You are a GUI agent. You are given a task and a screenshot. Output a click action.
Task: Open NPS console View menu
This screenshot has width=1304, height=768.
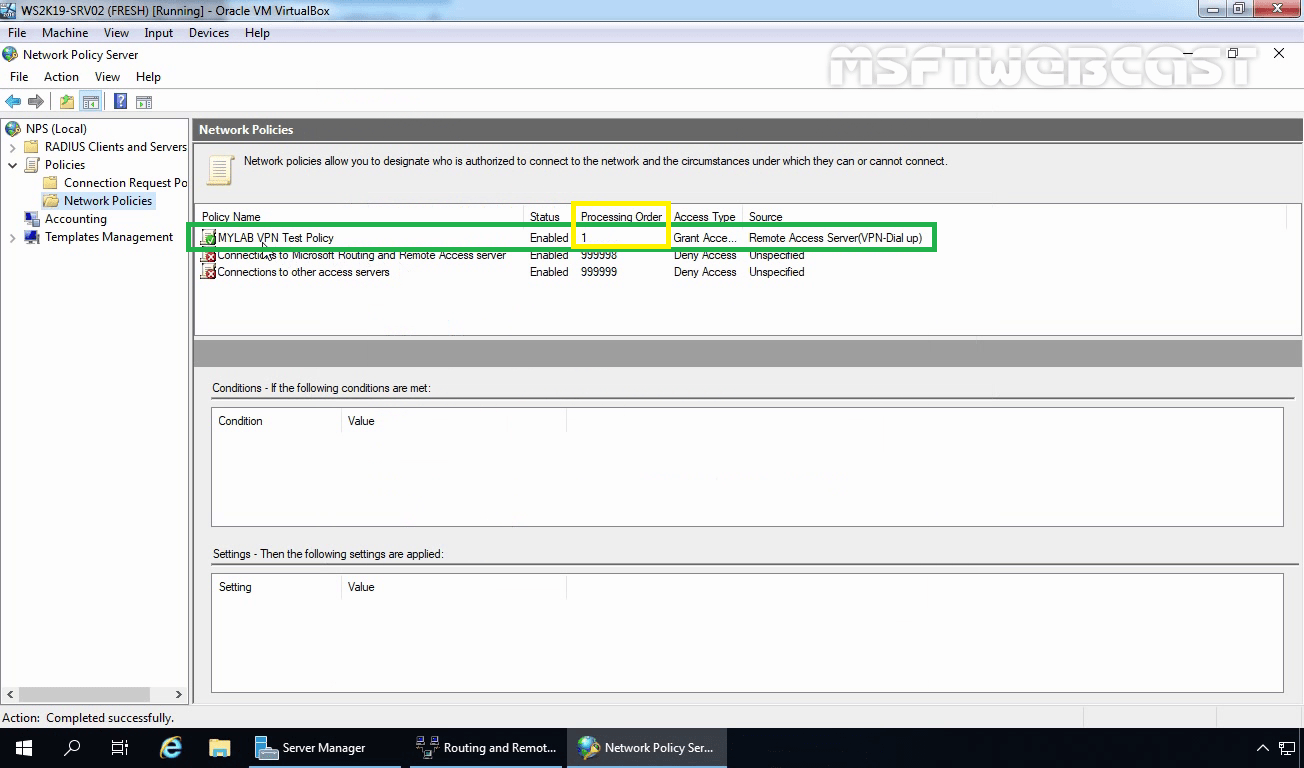[107, 77]
